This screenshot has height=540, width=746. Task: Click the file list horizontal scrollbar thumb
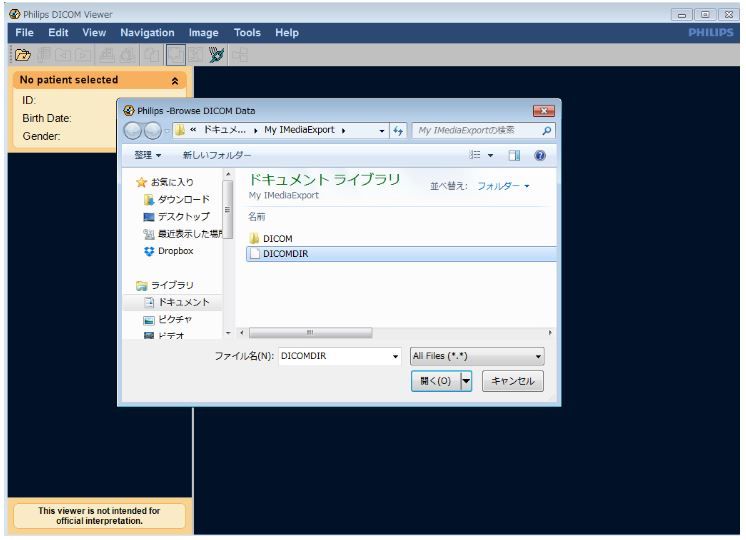point(310,333)
